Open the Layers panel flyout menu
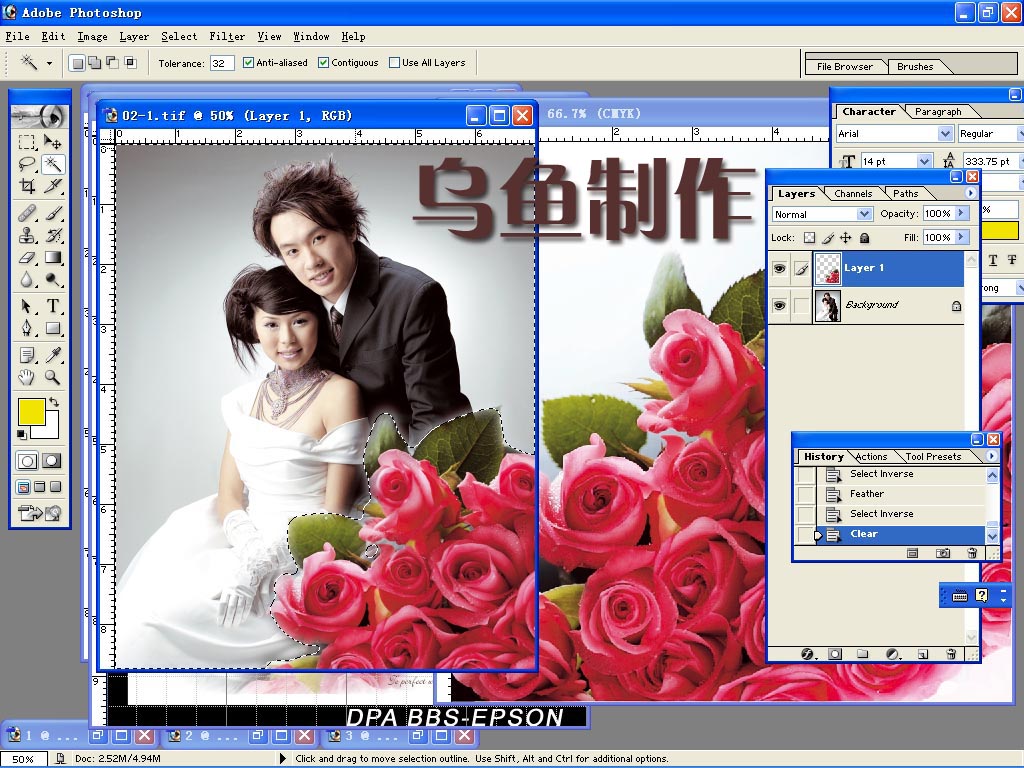The image size is (1024, 768). [970, 193]
